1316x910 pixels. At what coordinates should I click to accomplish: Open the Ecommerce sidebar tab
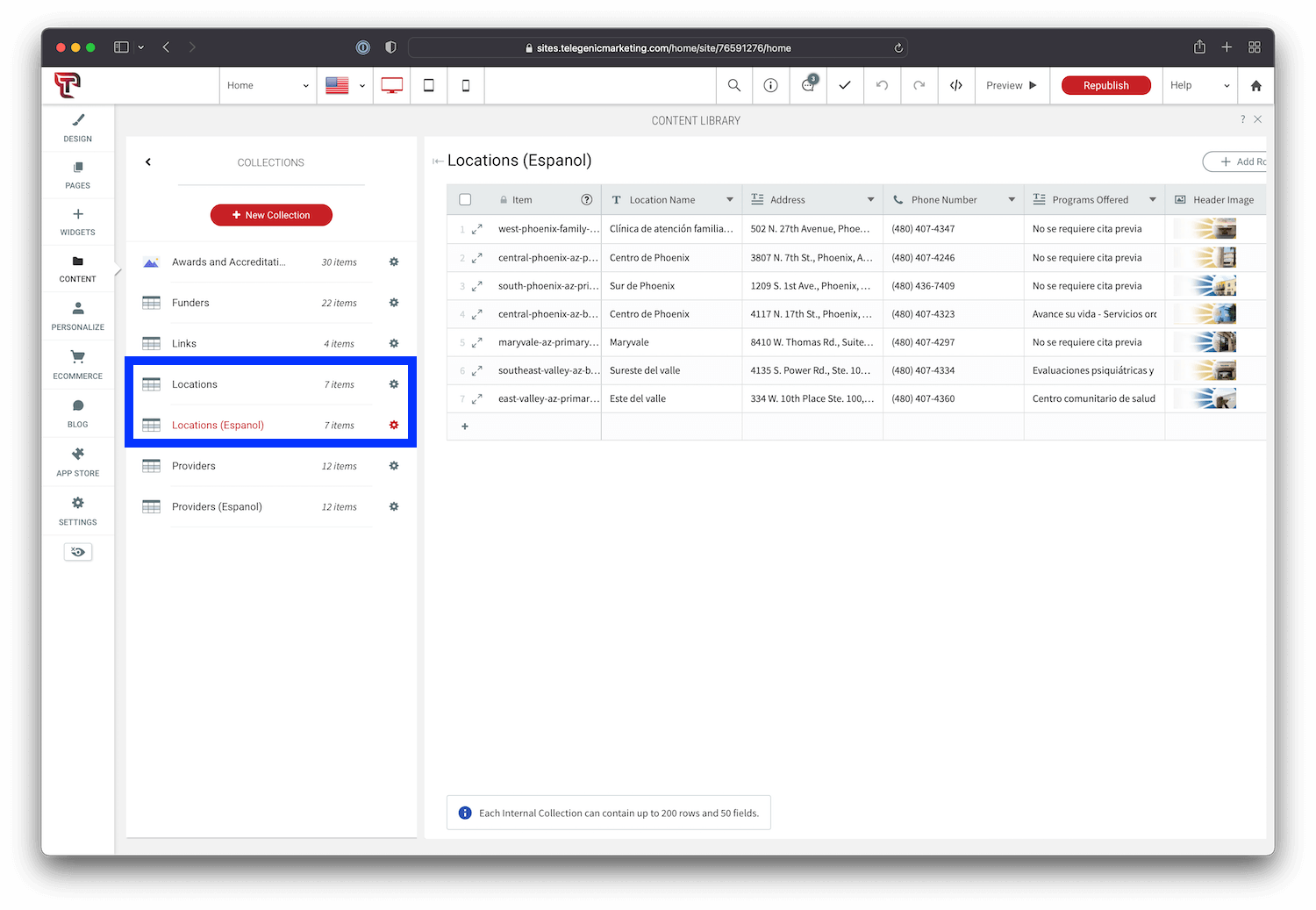(77, 365)
